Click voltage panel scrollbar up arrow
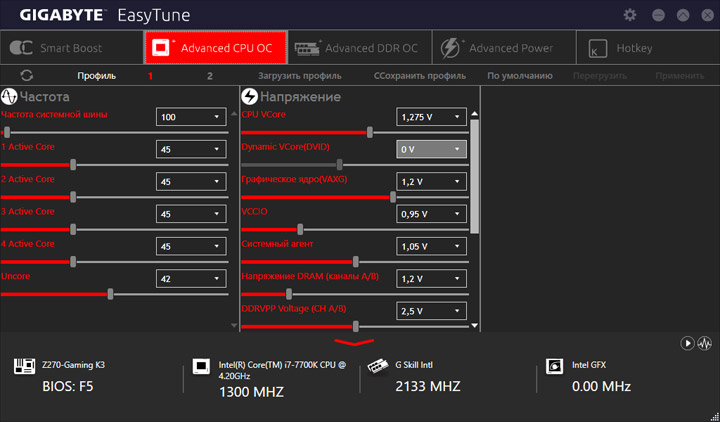 coord(475,113)
